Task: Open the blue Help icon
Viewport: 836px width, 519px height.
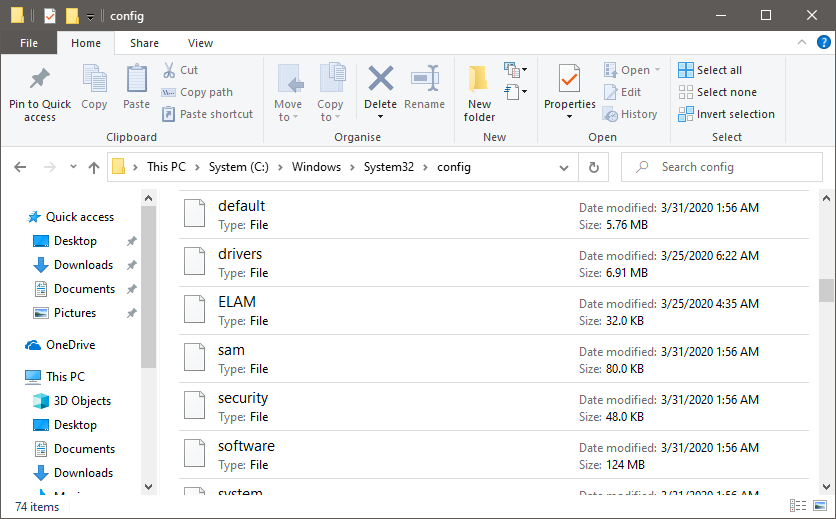Action: pos(823,42)
